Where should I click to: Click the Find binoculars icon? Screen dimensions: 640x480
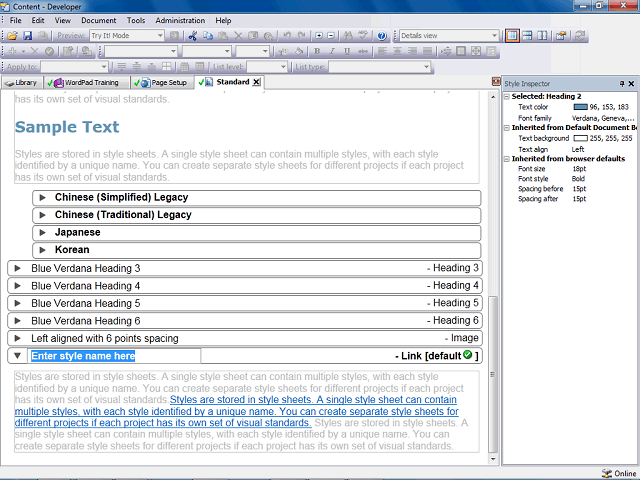[x=348, y=36]
